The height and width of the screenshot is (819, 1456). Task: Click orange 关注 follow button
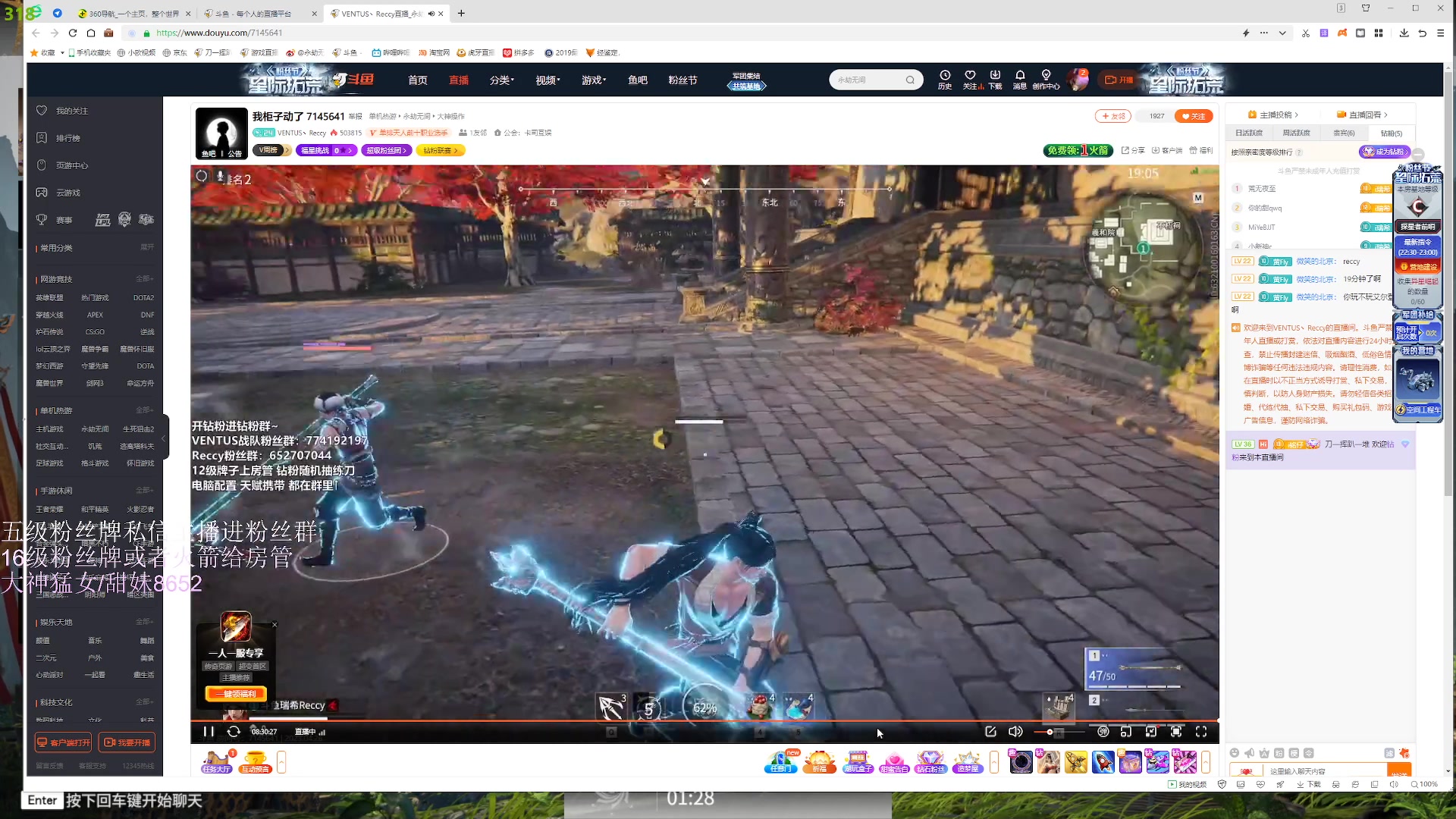(1194, 116)
